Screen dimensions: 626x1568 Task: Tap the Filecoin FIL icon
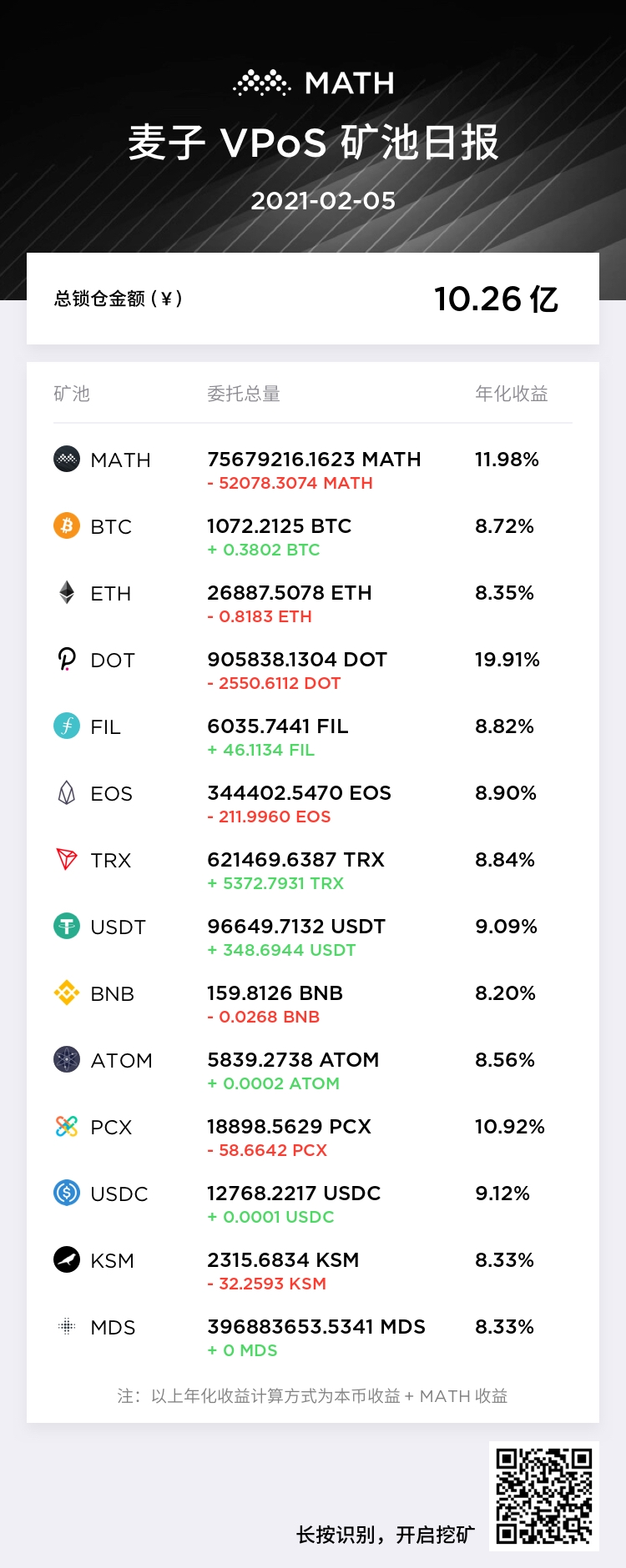tap(67, 726)
